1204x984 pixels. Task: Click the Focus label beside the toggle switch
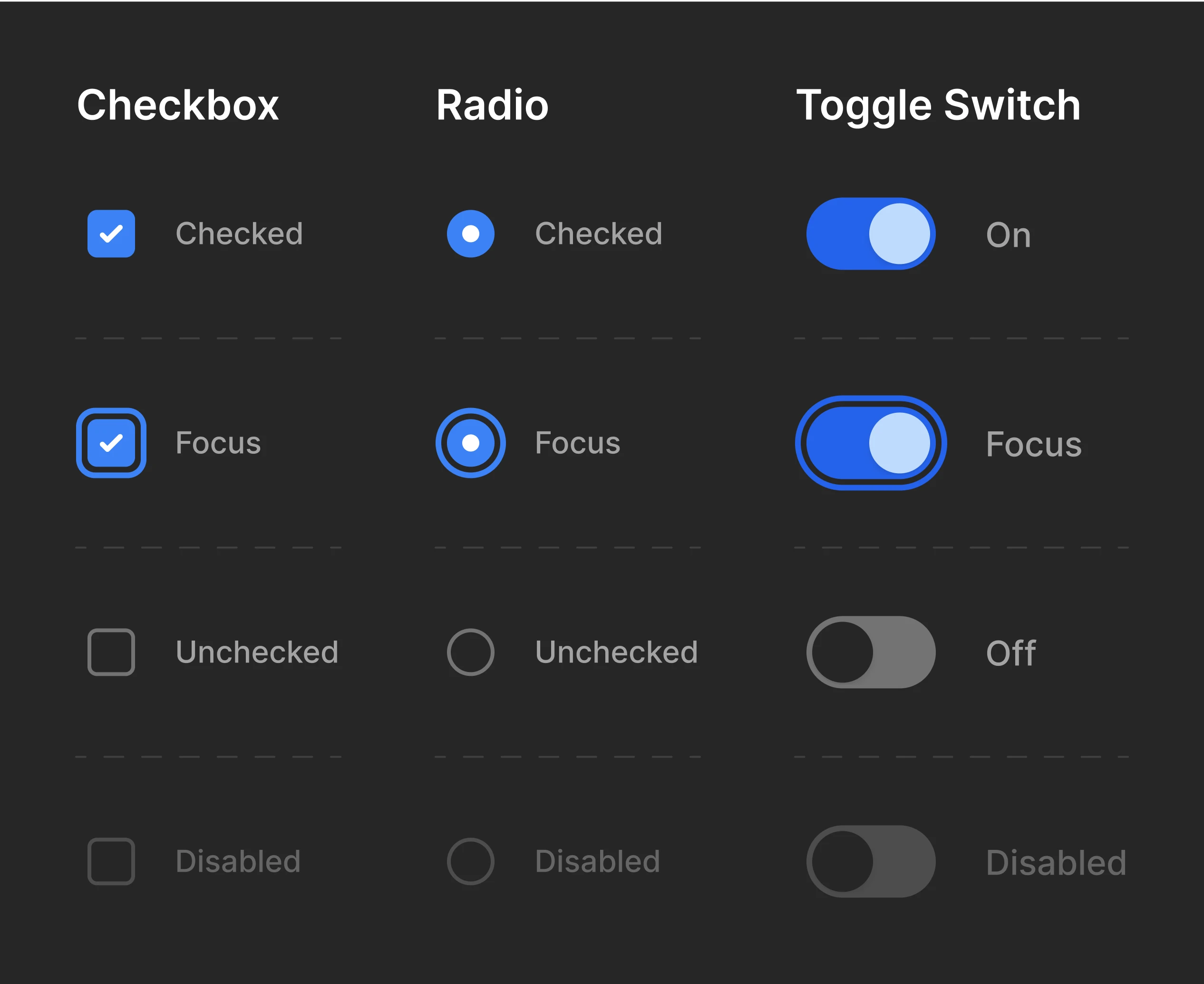coord(1033,444)
